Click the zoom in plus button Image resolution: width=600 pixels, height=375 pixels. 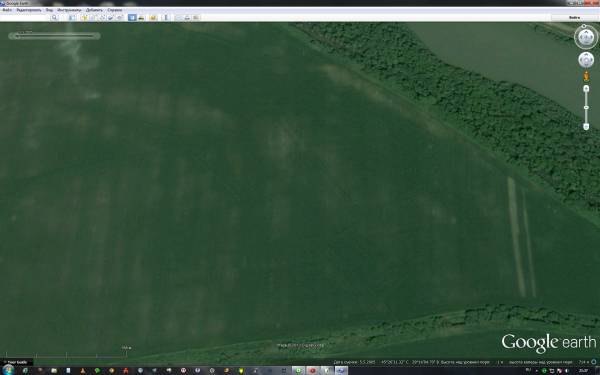tap(586, 89)
